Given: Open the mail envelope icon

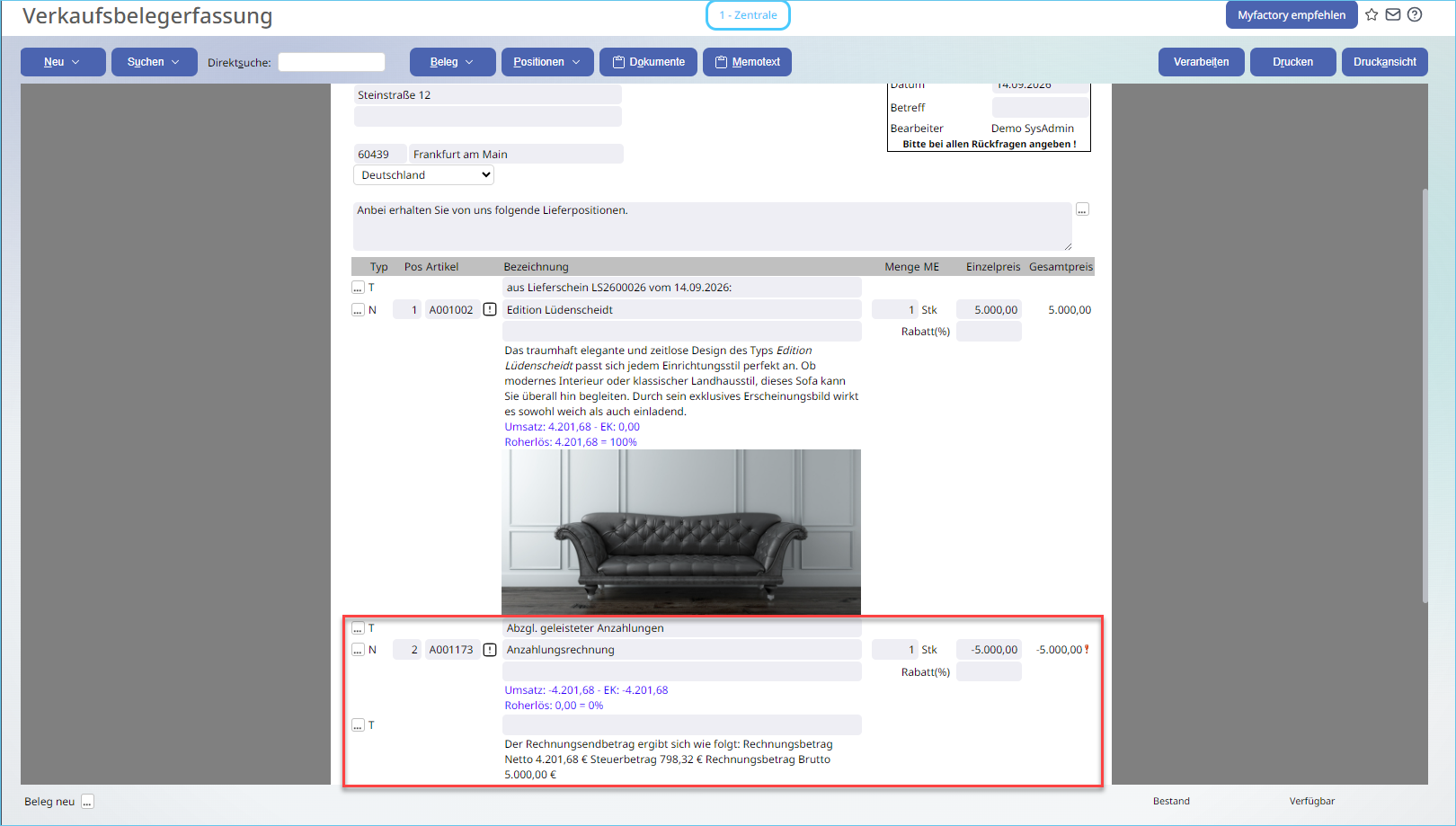Looking at the screenshot, I should 1393,14.
